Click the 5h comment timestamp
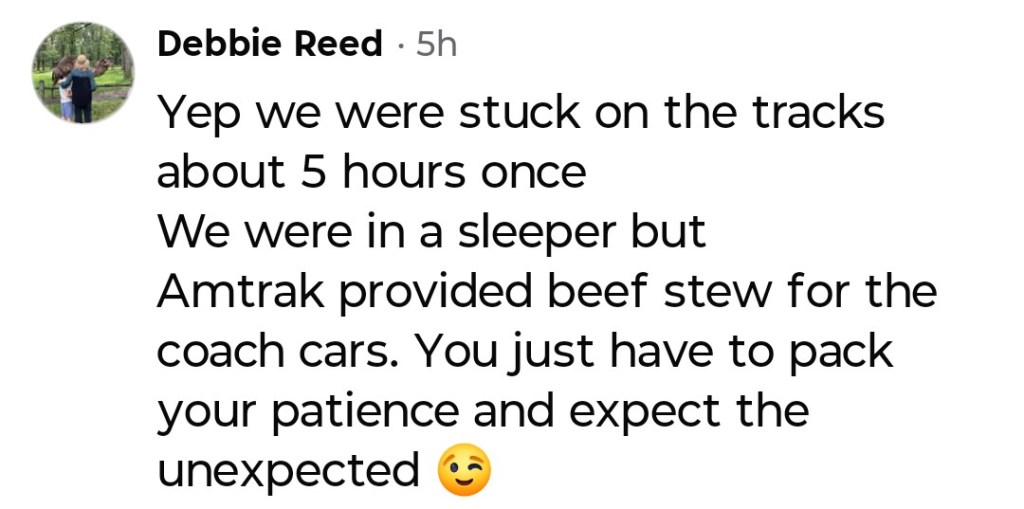Screen dimensions: 1024x509 [x=435, y=44]
